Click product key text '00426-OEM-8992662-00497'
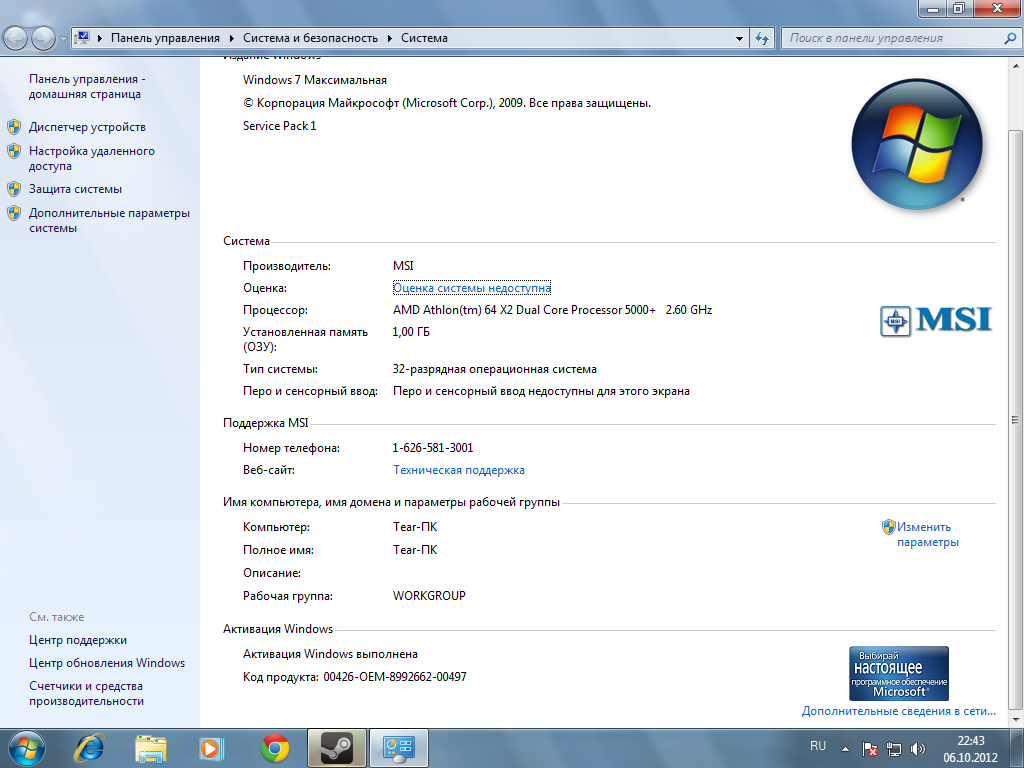The width and height of the screenshot is (1024, 768). click(x=394, y=677)
